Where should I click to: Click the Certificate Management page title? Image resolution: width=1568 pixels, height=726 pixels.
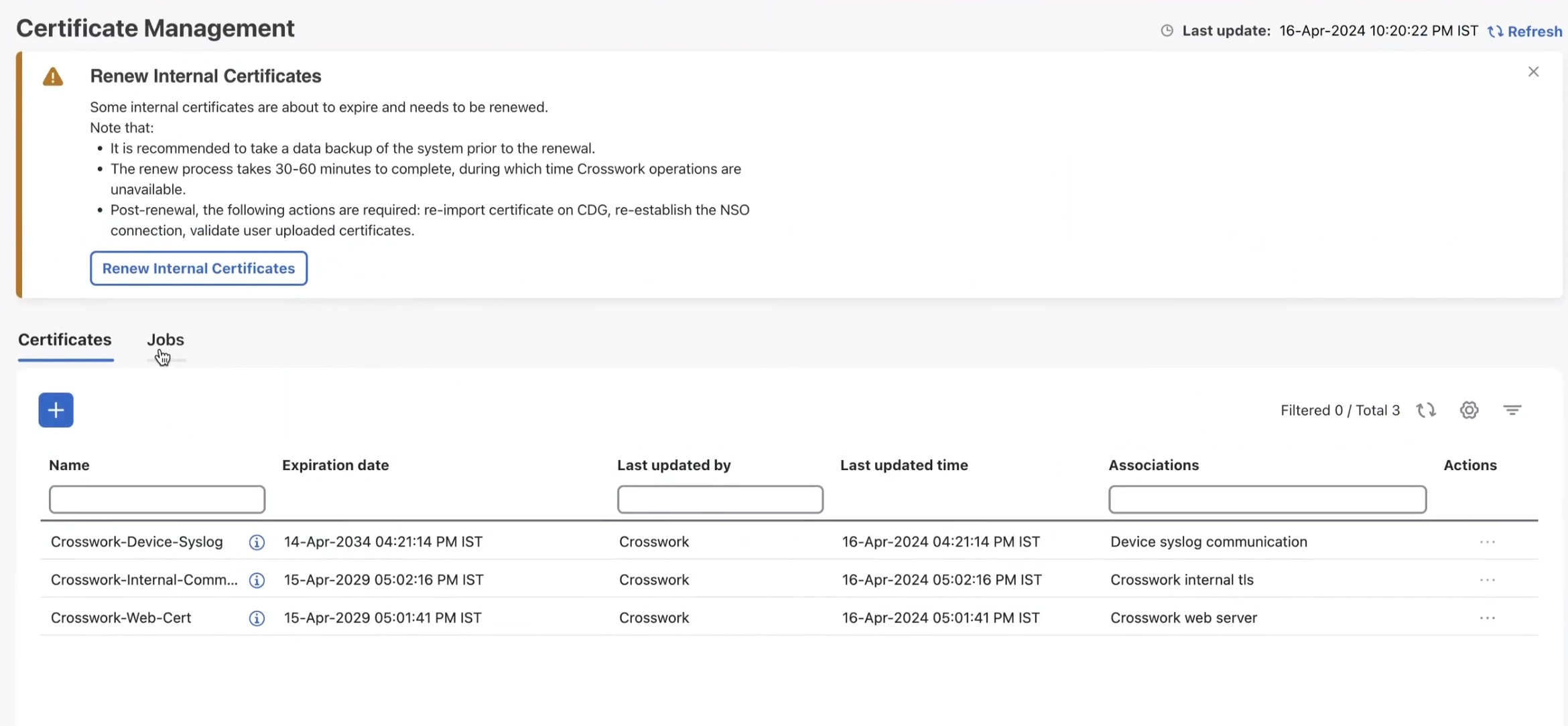[x=155, y=29]
